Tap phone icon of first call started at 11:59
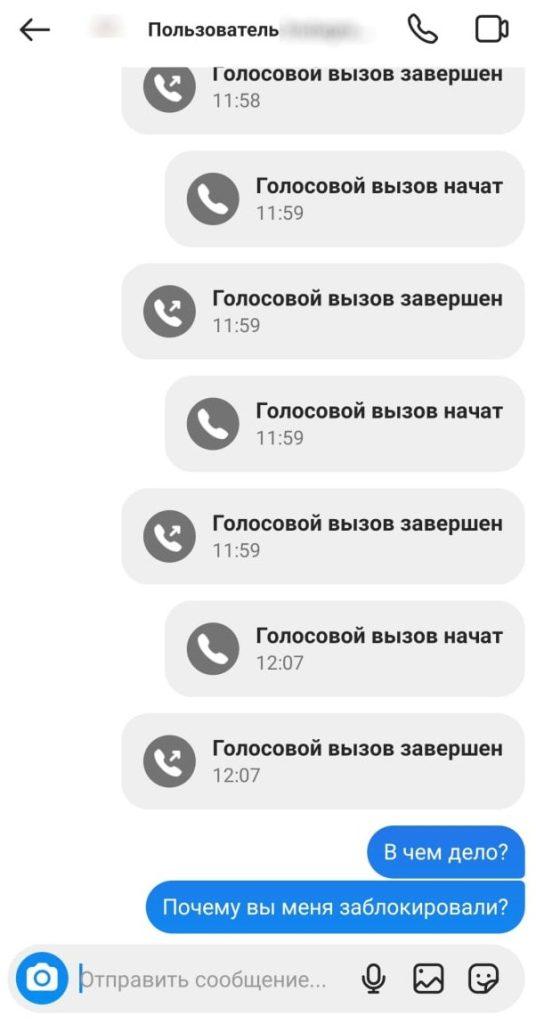The width and height of the screenshot is (536, 1024). click(x=213, y=199)
